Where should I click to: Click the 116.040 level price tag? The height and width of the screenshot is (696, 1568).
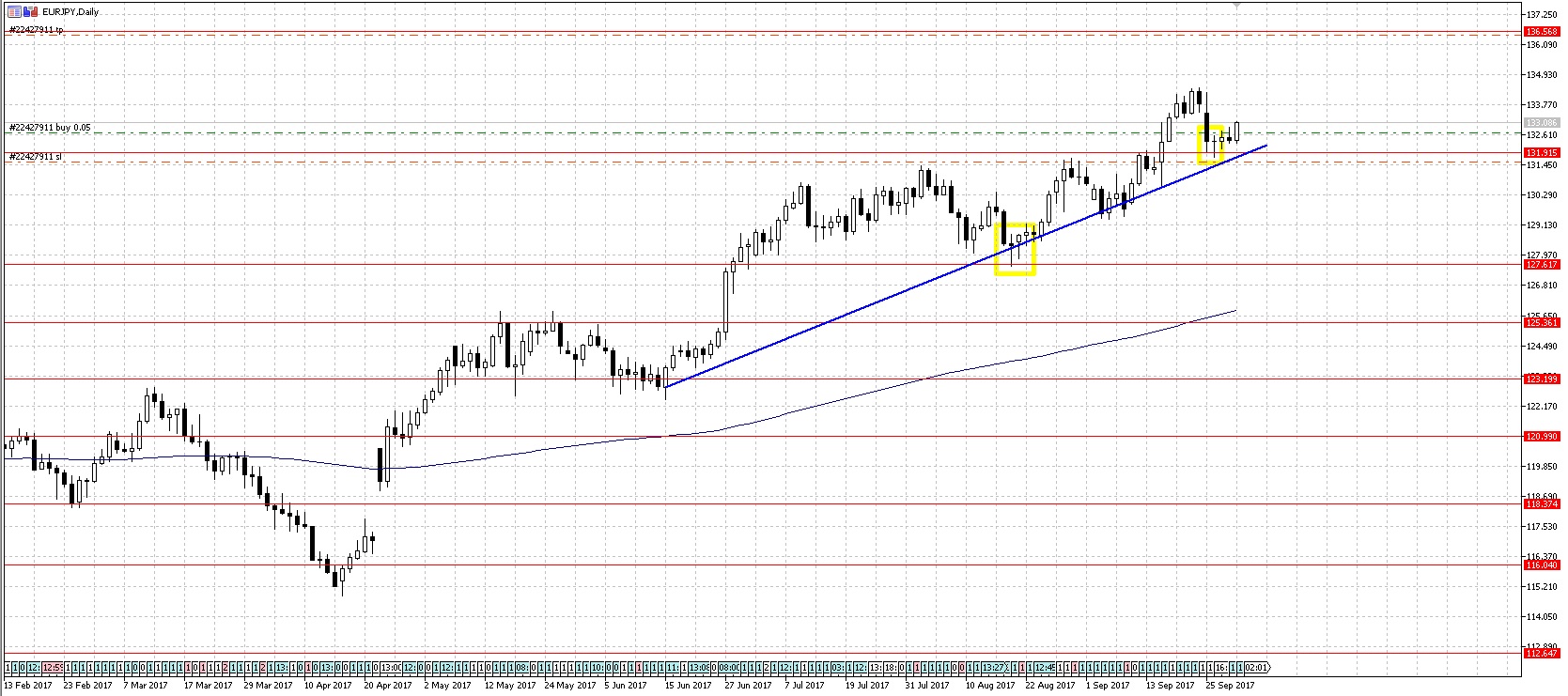[1544, 565]
